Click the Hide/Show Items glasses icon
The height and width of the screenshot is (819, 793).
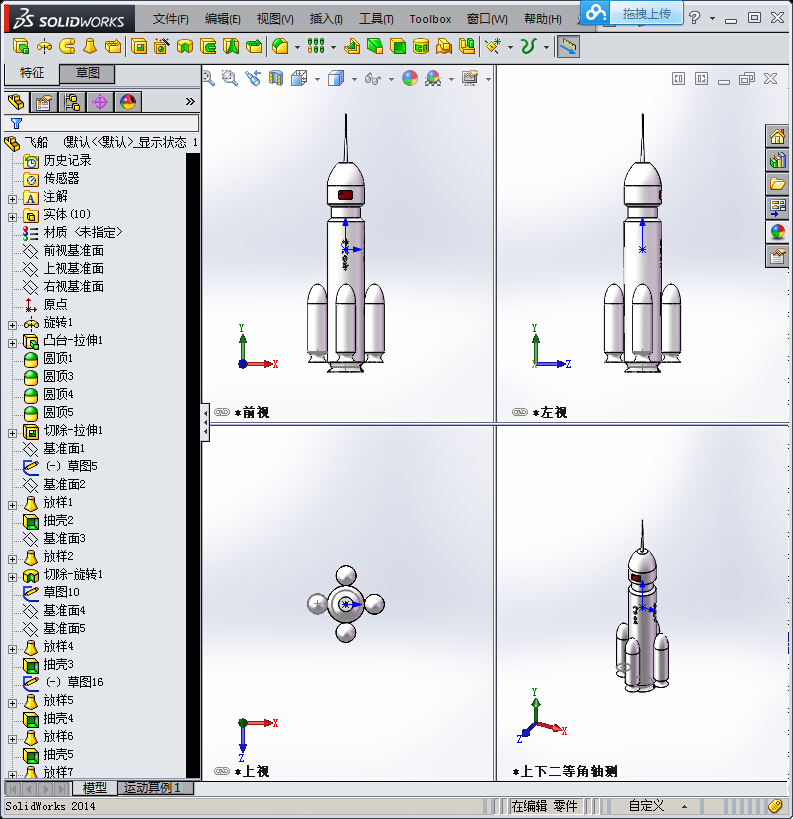tap(373, 78)
